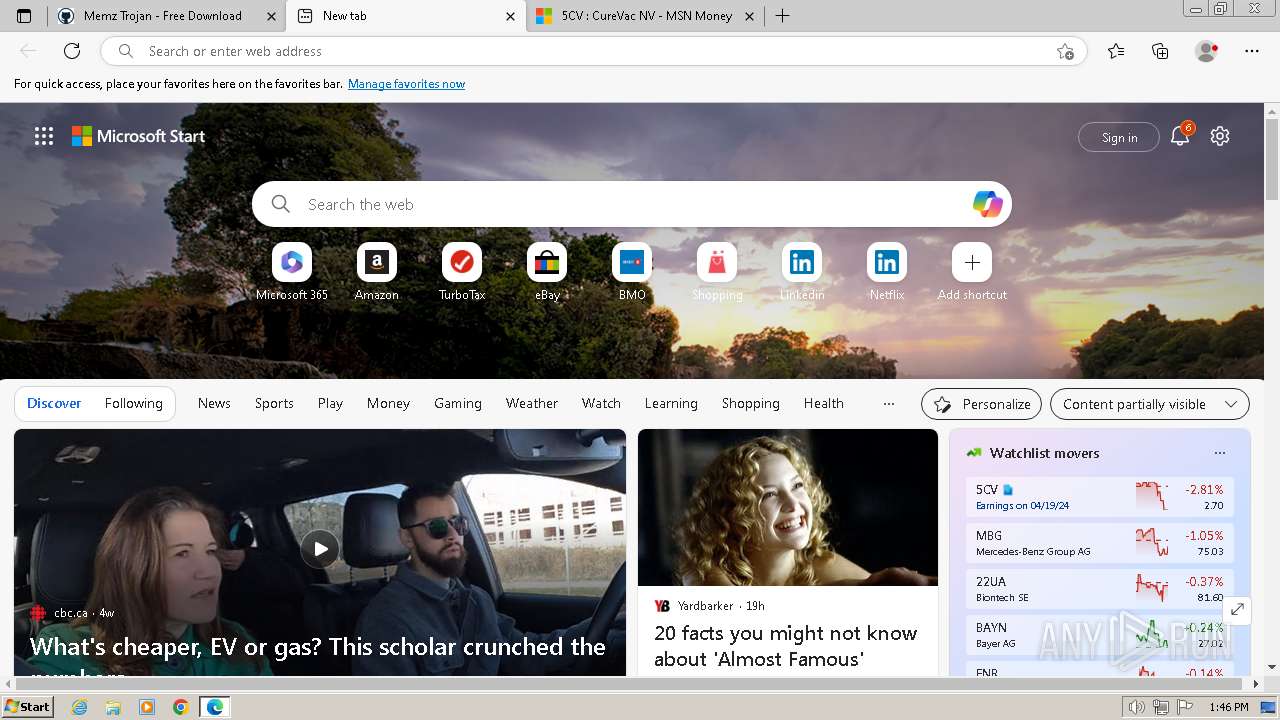Image resolution: width=1280 pixels, height=720 pixels.
Task: Close the New tab tab
Action: (510, 16)
